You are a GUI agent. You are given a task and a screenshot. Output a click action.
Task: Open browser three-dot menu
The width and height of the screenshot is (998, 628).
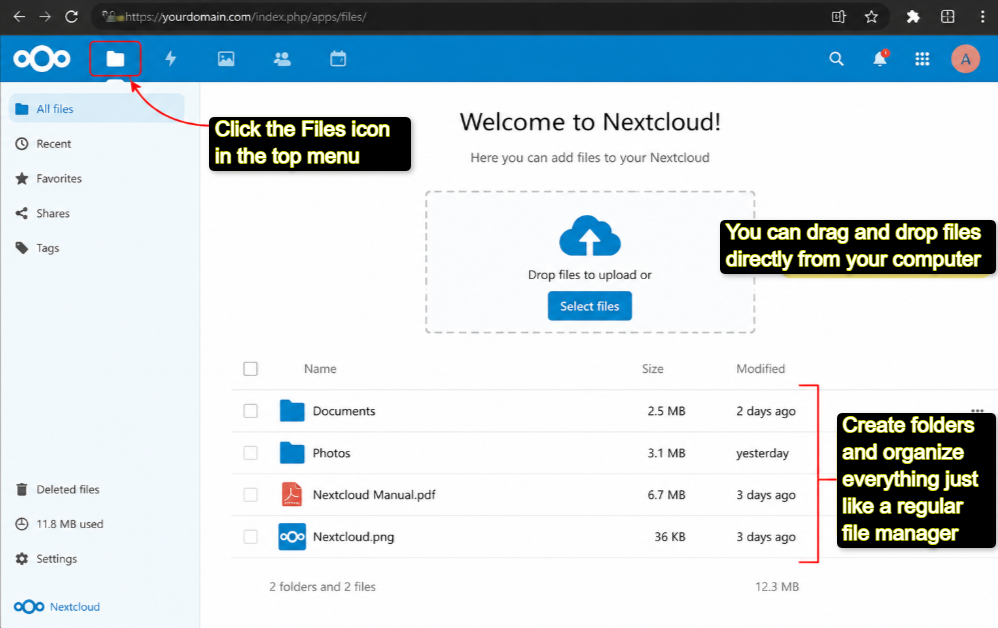point(982,17)
